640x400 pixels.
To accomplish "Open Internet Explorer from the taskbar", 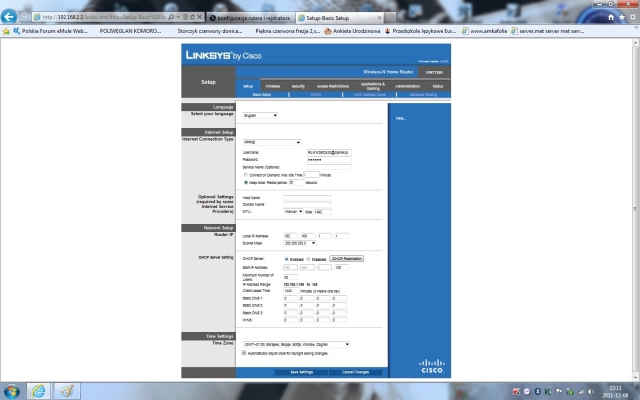I will 38,391.
